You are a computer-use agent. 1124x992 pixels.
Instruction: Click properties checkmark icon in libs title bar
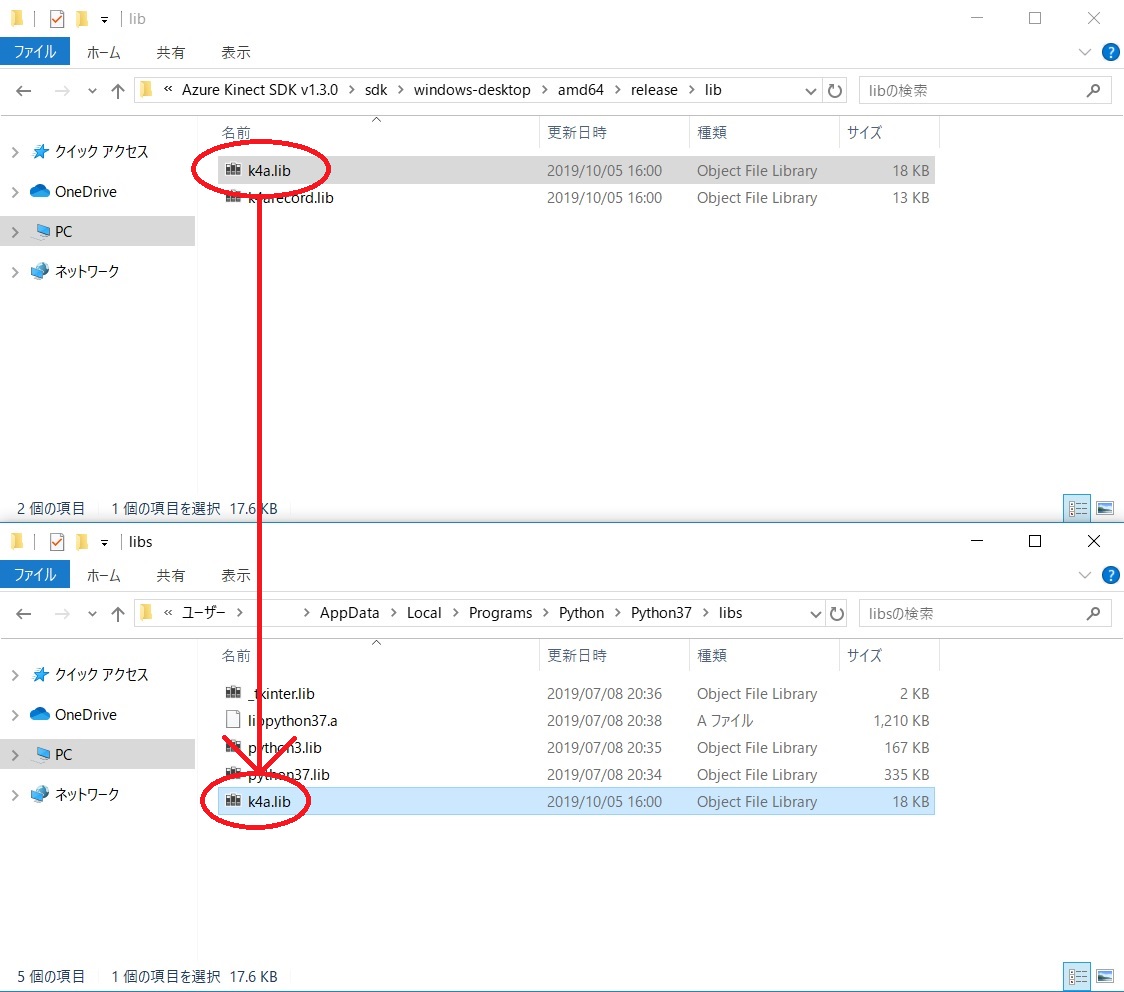[x=57, y=542]
